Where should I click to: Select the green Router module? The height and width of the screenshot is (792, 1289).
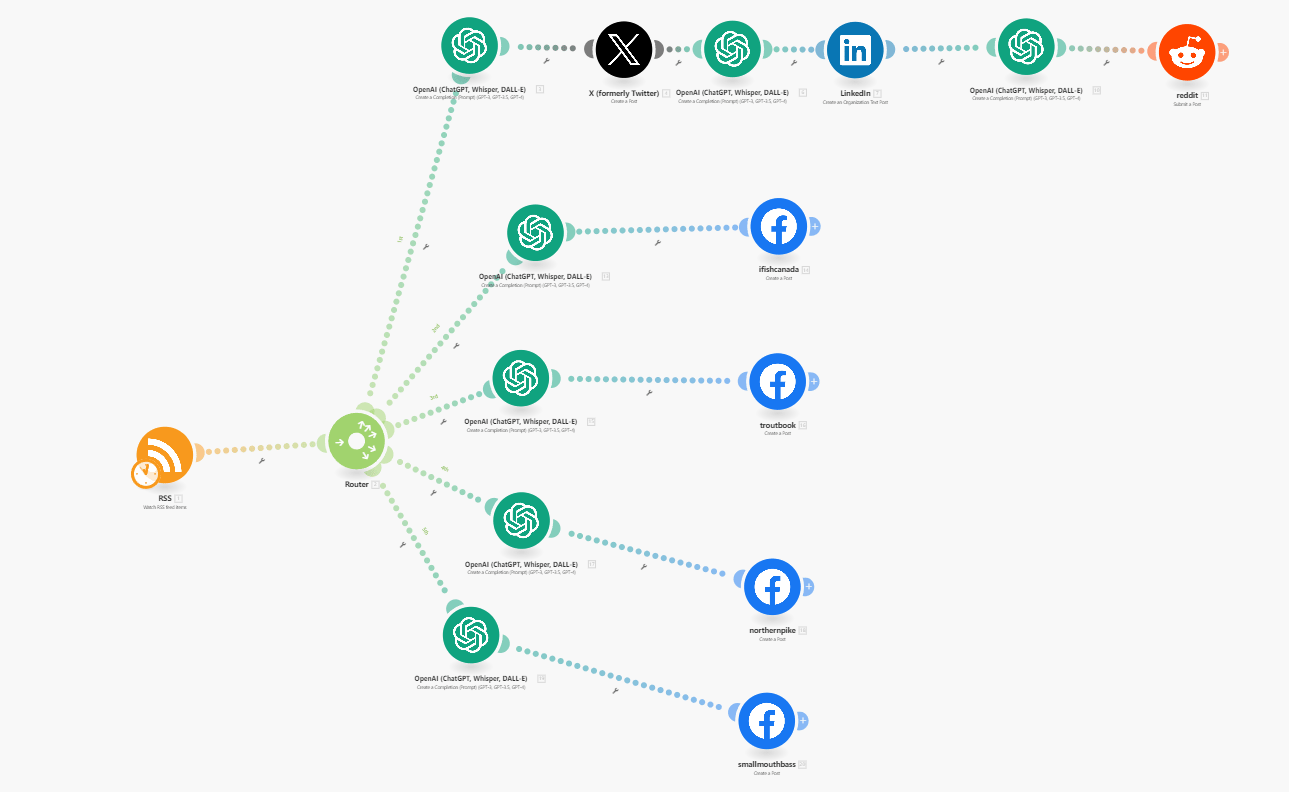coord(356,441)
